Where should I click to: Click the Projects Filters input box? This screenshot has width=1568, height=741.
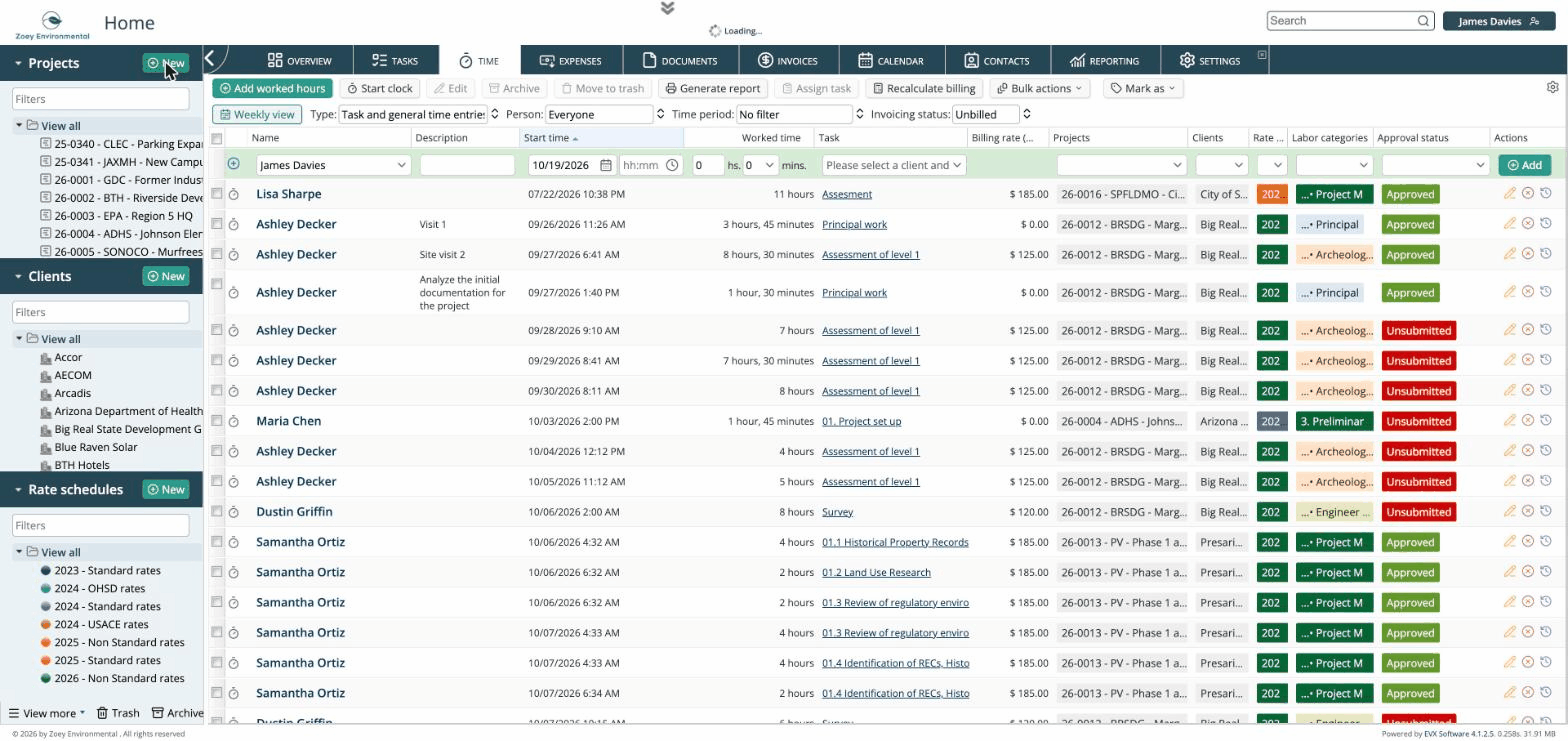tap(100, 99)
